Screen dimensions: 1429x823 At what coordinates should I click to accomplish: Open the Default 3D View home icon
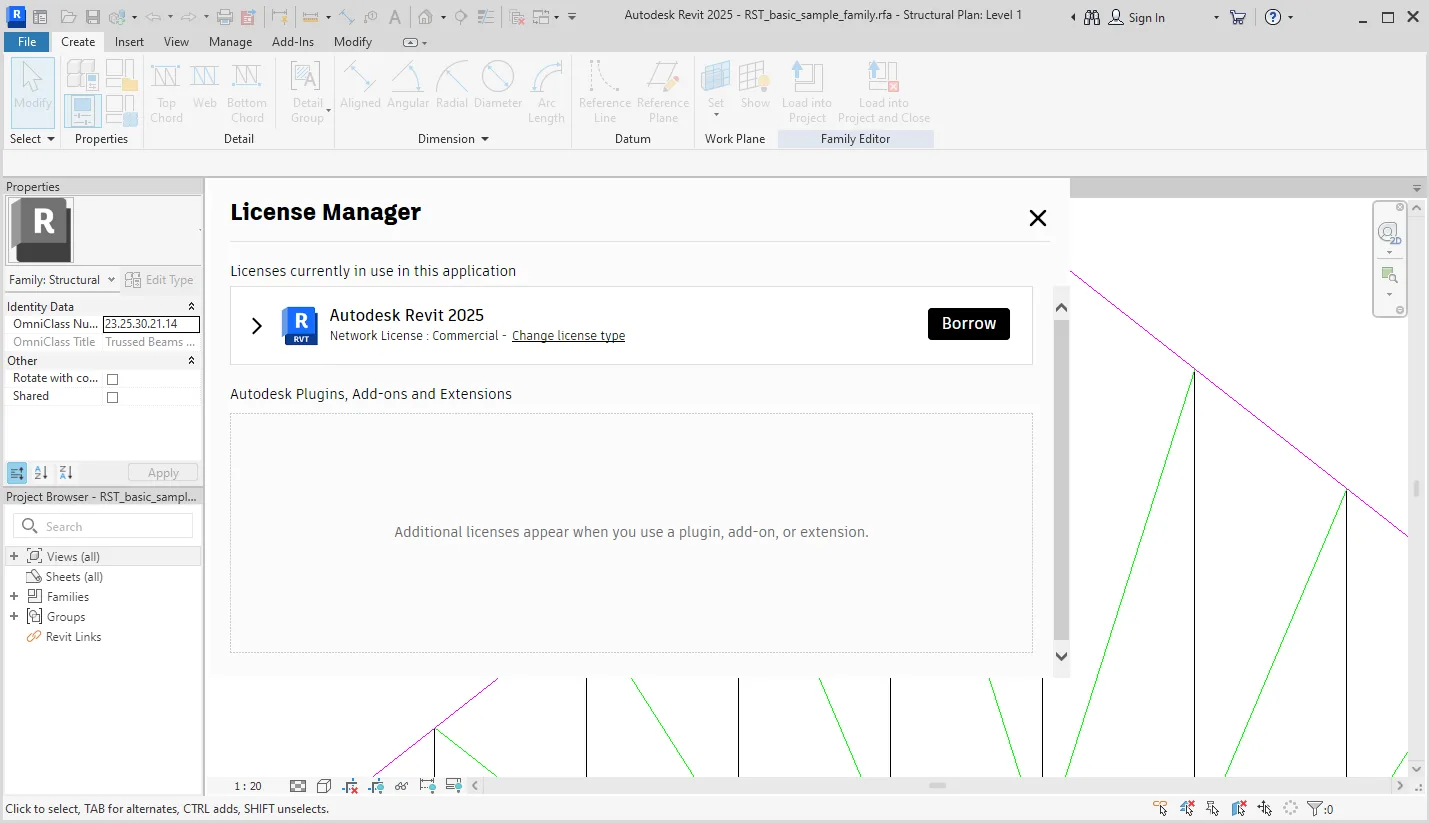coord(425,17)
